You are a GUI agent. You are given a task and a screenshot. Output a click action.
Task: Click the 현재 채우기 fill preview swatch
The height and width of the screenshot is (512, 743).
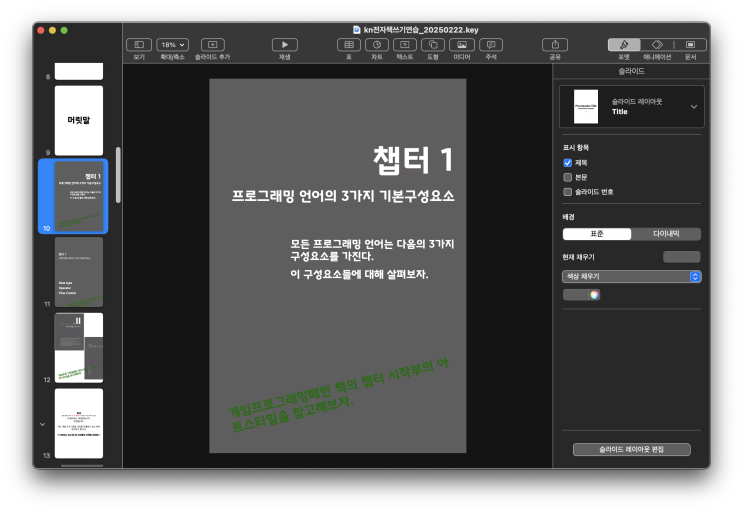[x=681, y=257]
